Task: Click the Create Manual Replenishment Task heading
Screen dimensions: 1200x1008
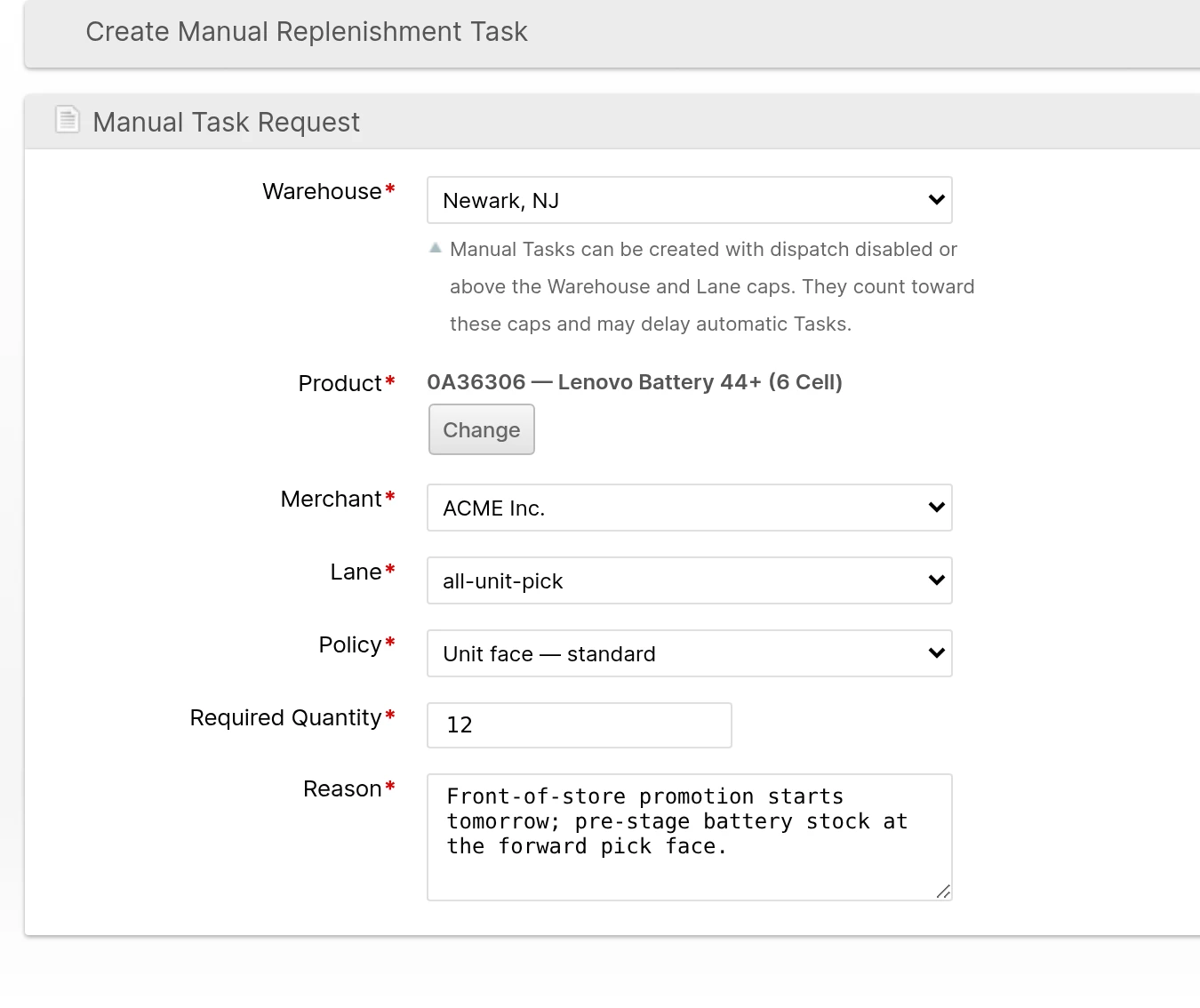Action: click(307, 32)
